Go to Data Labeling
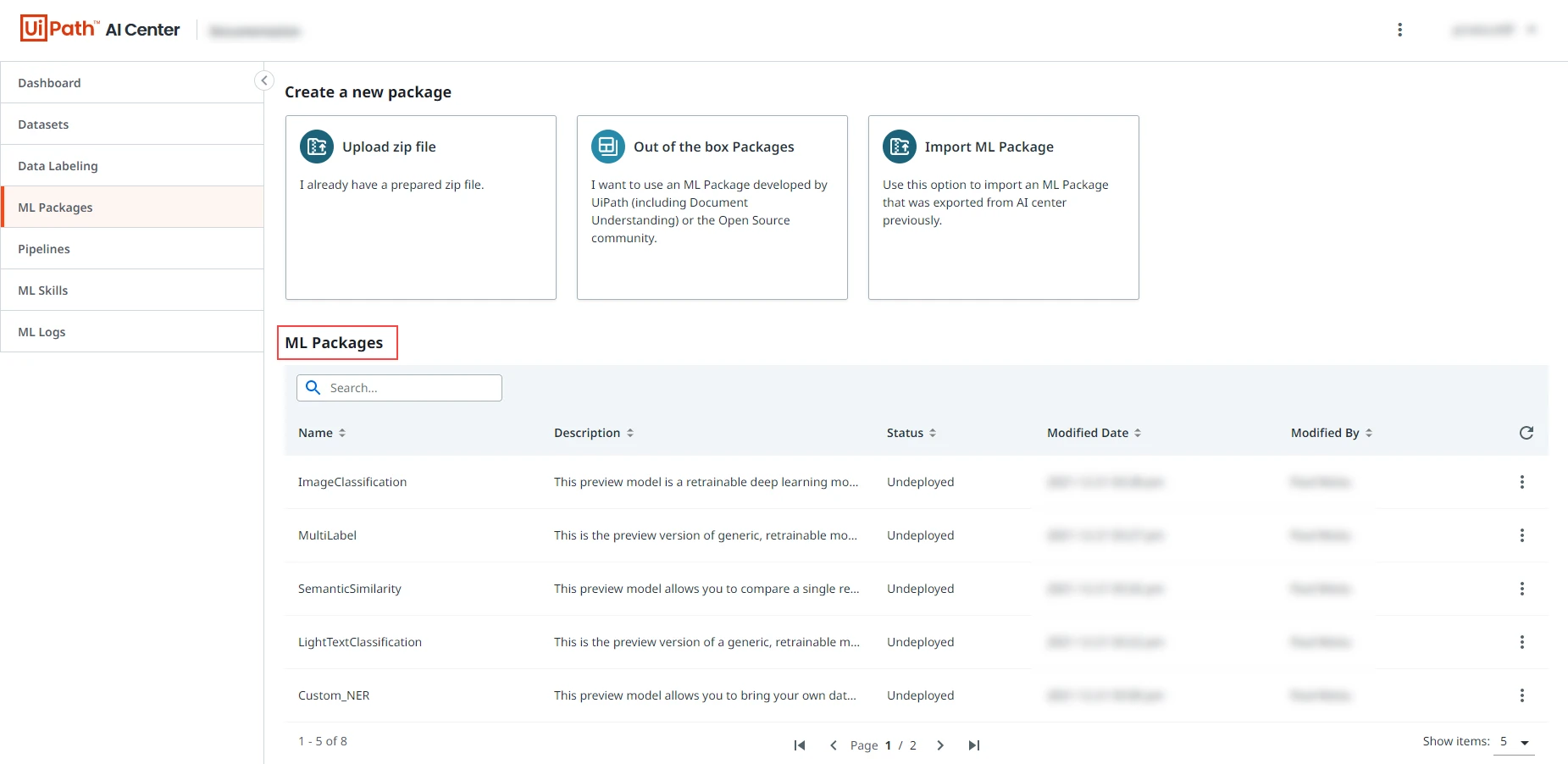The width and height of the screenshot is (1568, 764). tap(132, 166)
